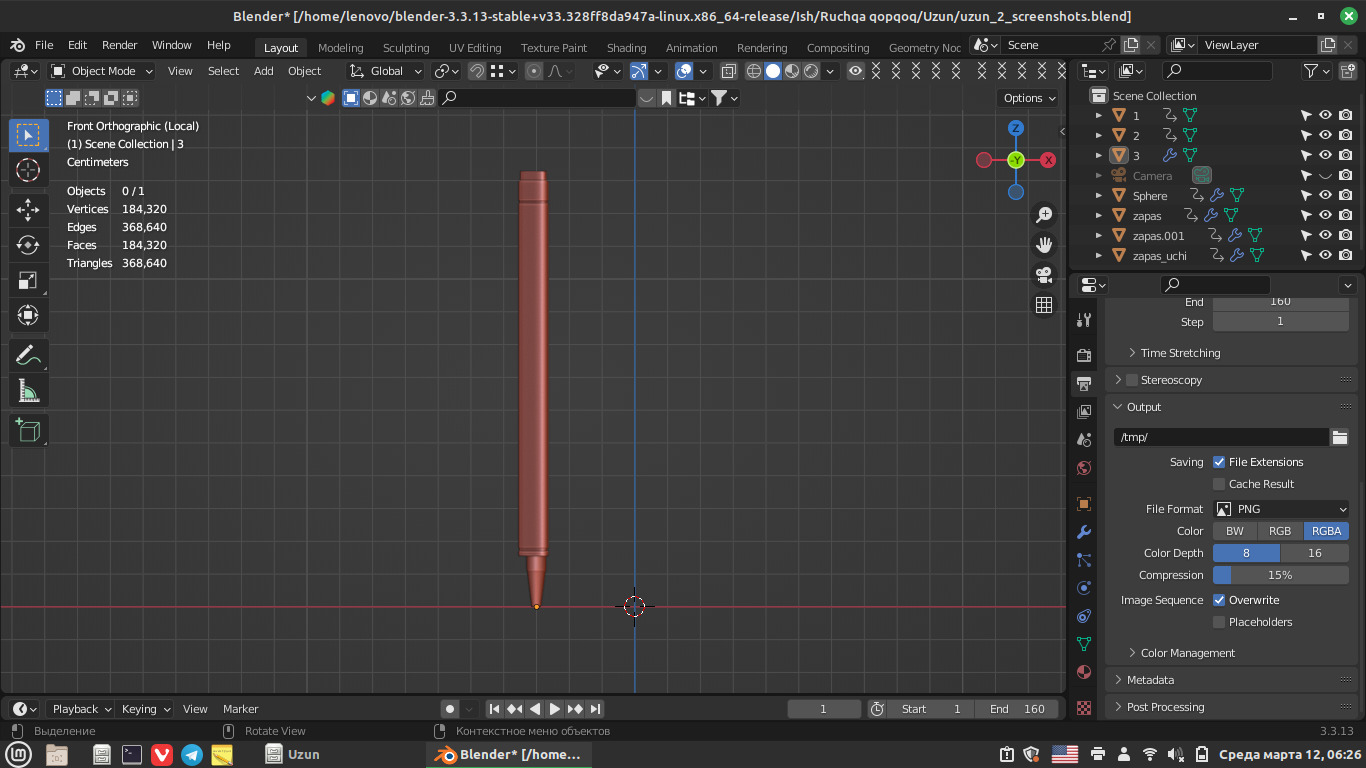This screenshot has height=768, width=1366.
Task: Select BW color mode
Action: (x=1235, y=531)
